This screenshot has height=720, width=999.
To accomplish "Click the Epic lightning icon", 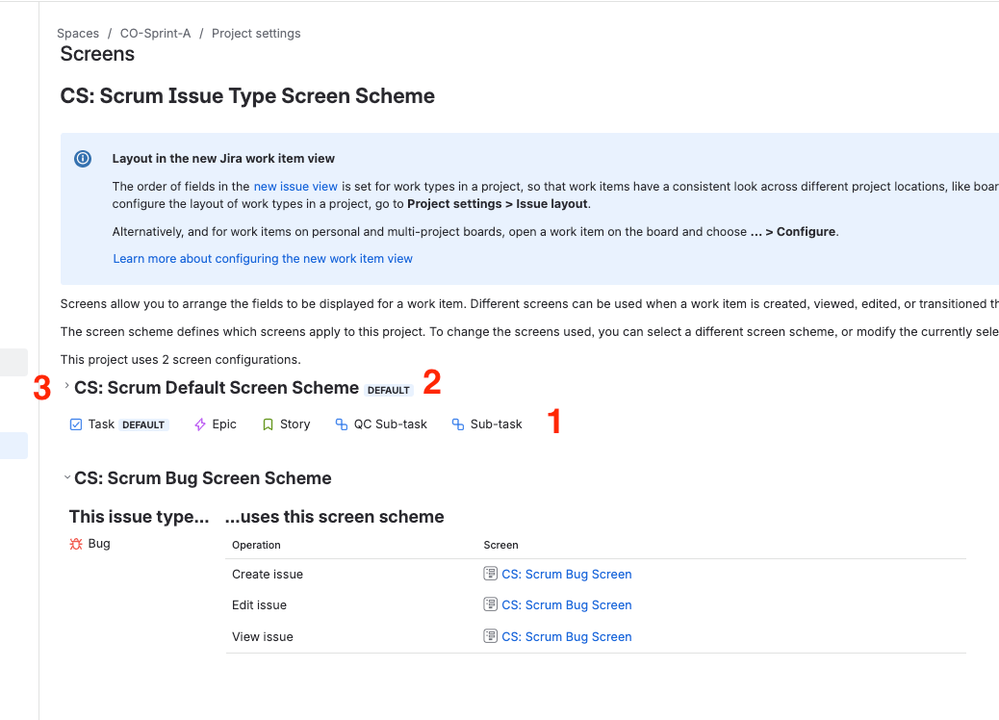I will (x=200, y=424).
